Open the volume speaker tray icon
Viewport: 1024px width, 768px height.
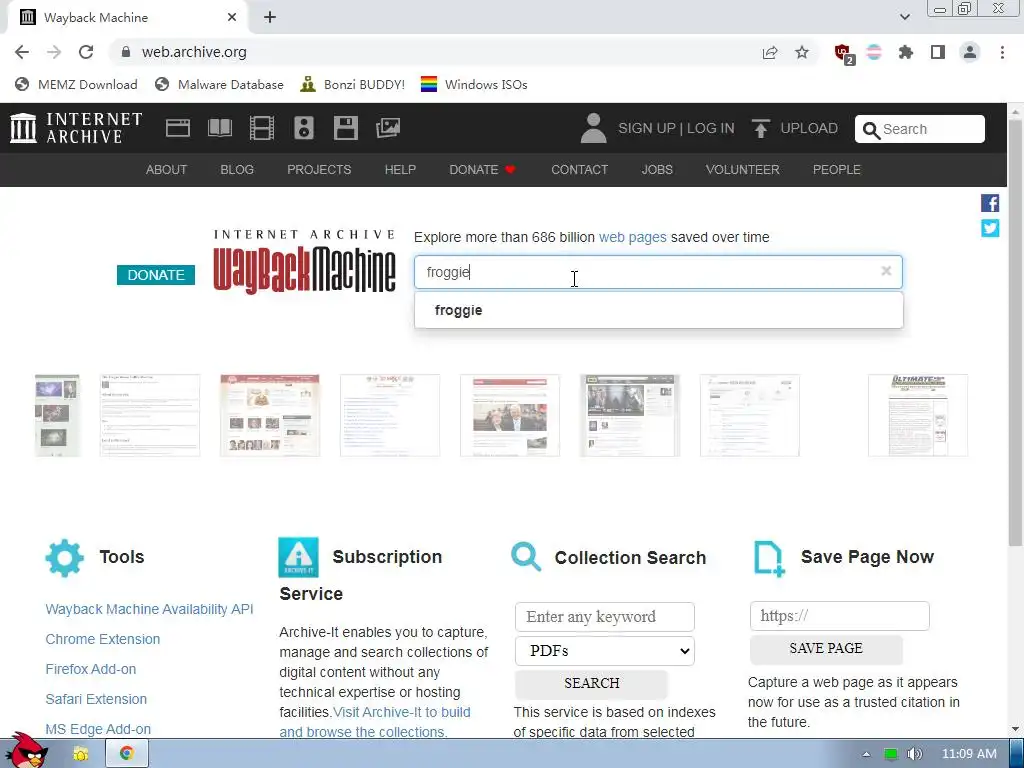(x=914, y=754)
